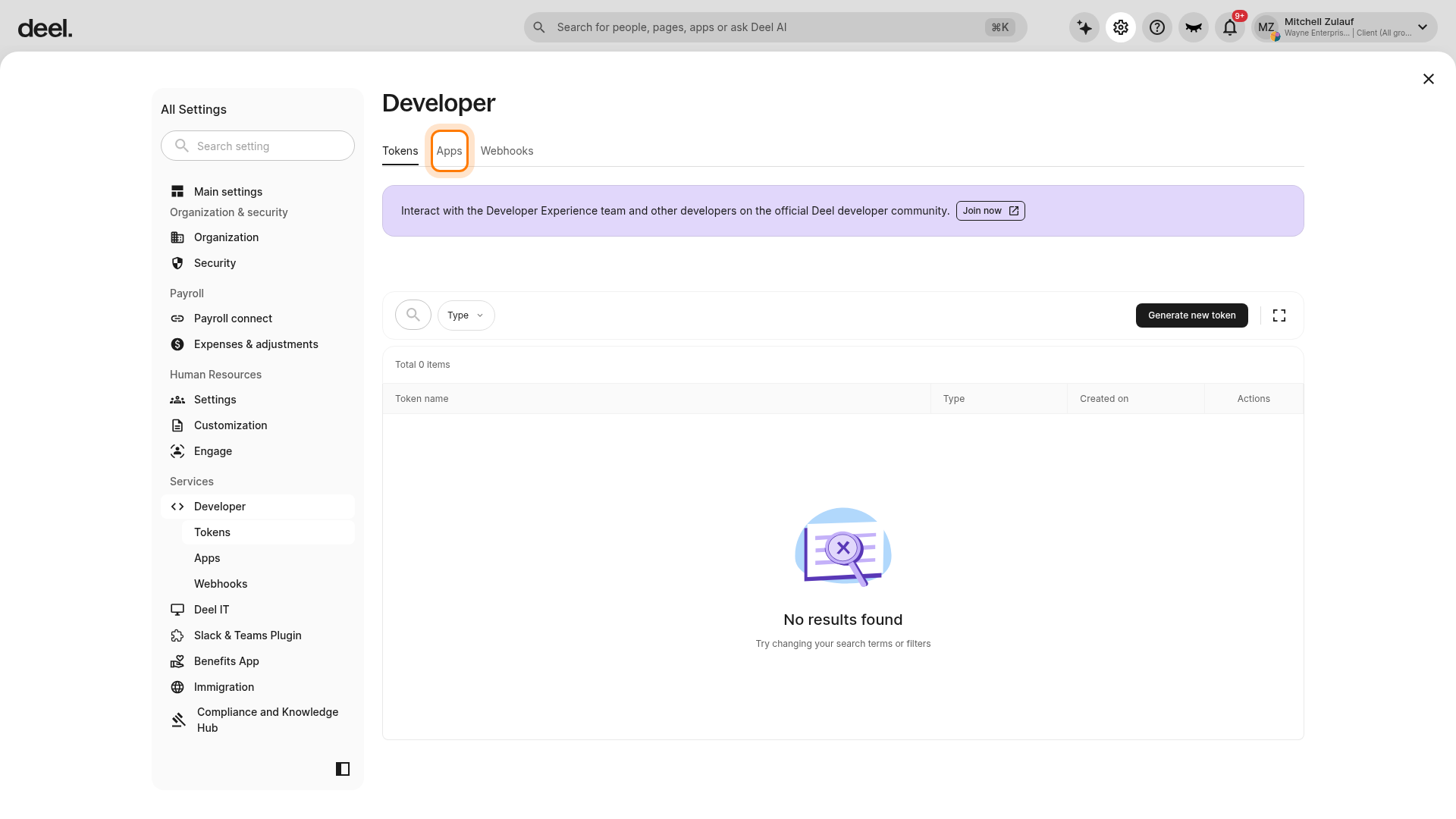This screenshot has height=819, width=1456.
Task: Click the Benefits App hand icon
Action: click(x=177, y=661)
